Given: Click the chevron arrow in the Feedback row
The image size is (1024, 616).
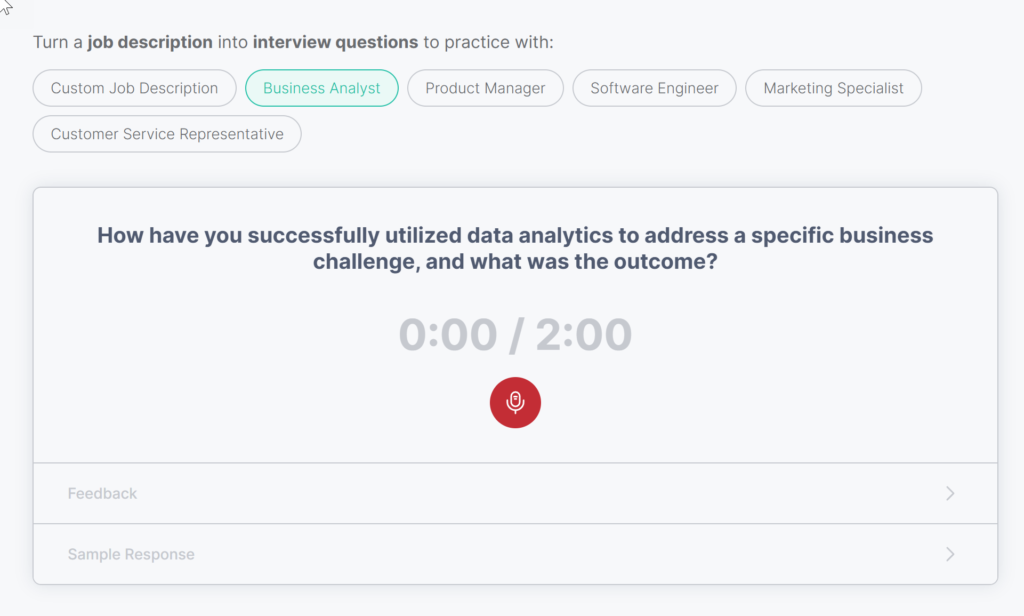Looking at the screenshot, I should click(x=950, y=493).
